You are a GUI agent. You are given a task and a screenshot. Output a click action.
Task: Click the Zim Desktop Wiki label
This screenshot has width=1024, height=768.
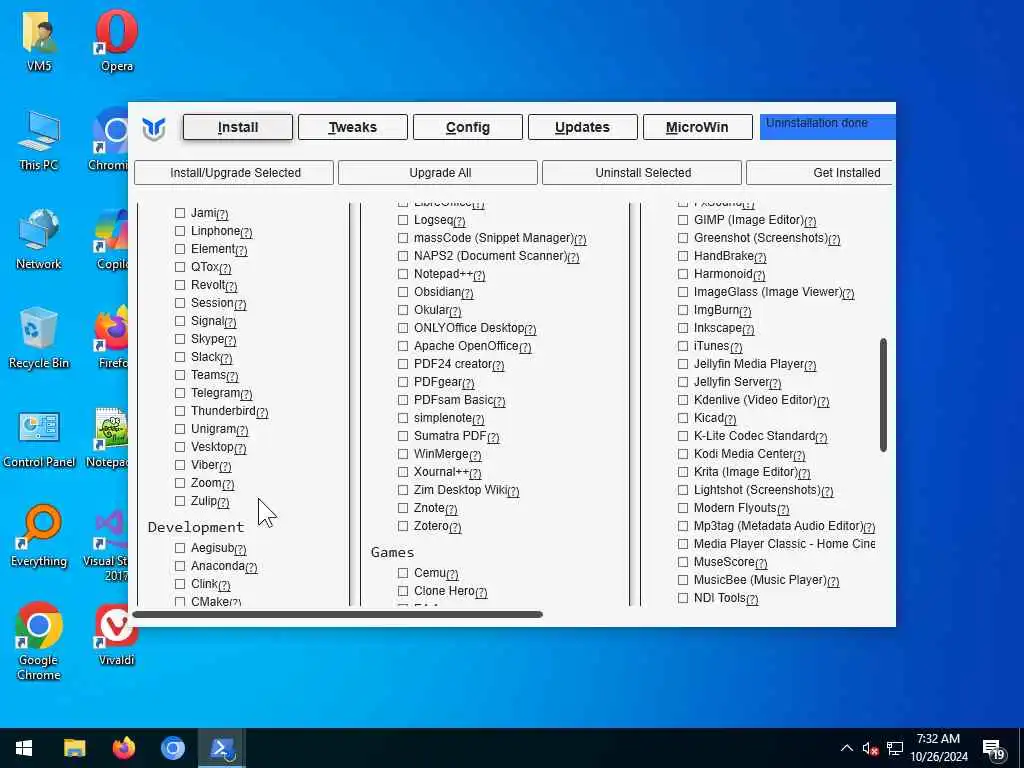coord(460,490)
